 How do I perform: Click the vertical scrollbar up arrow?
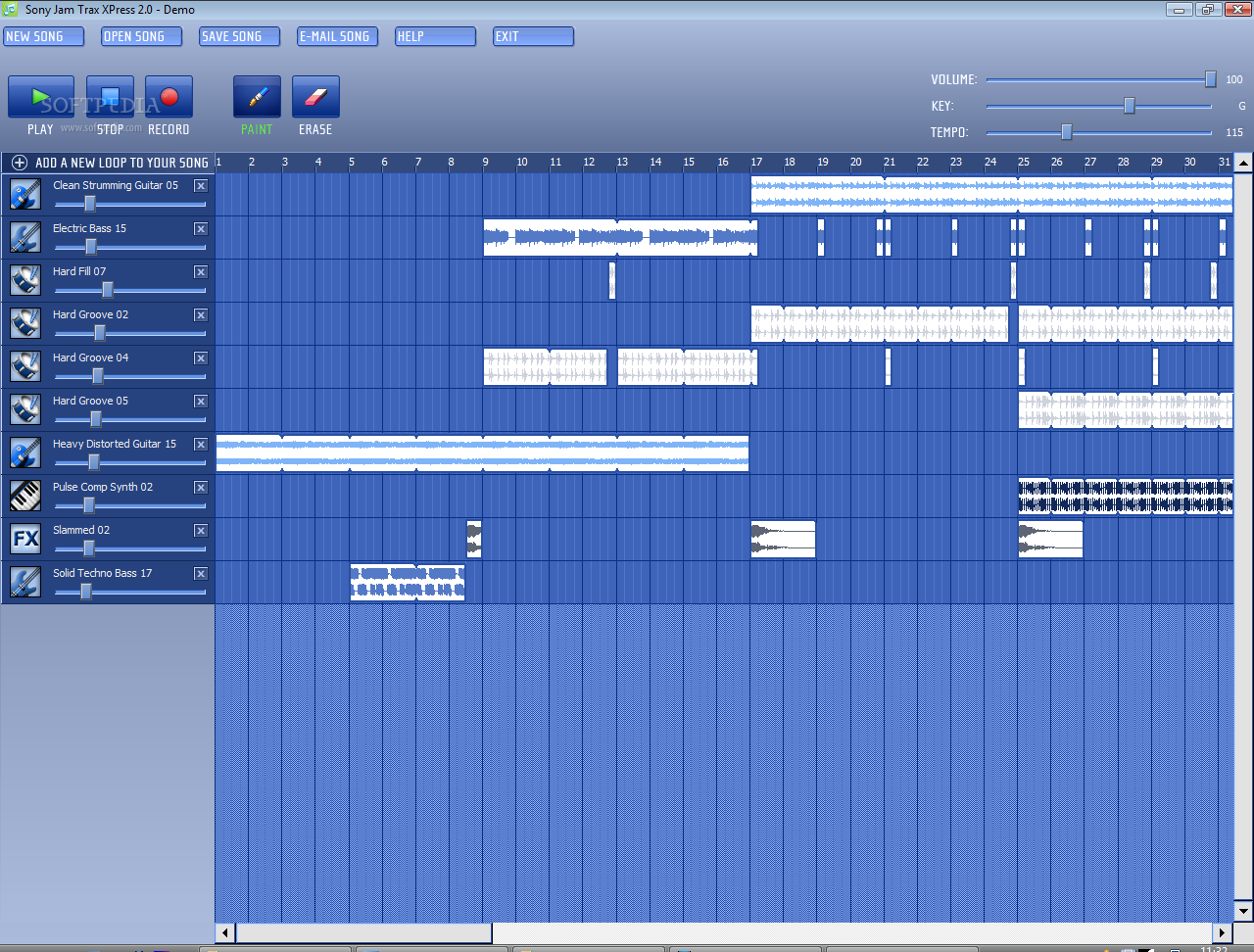(1243, 164)
